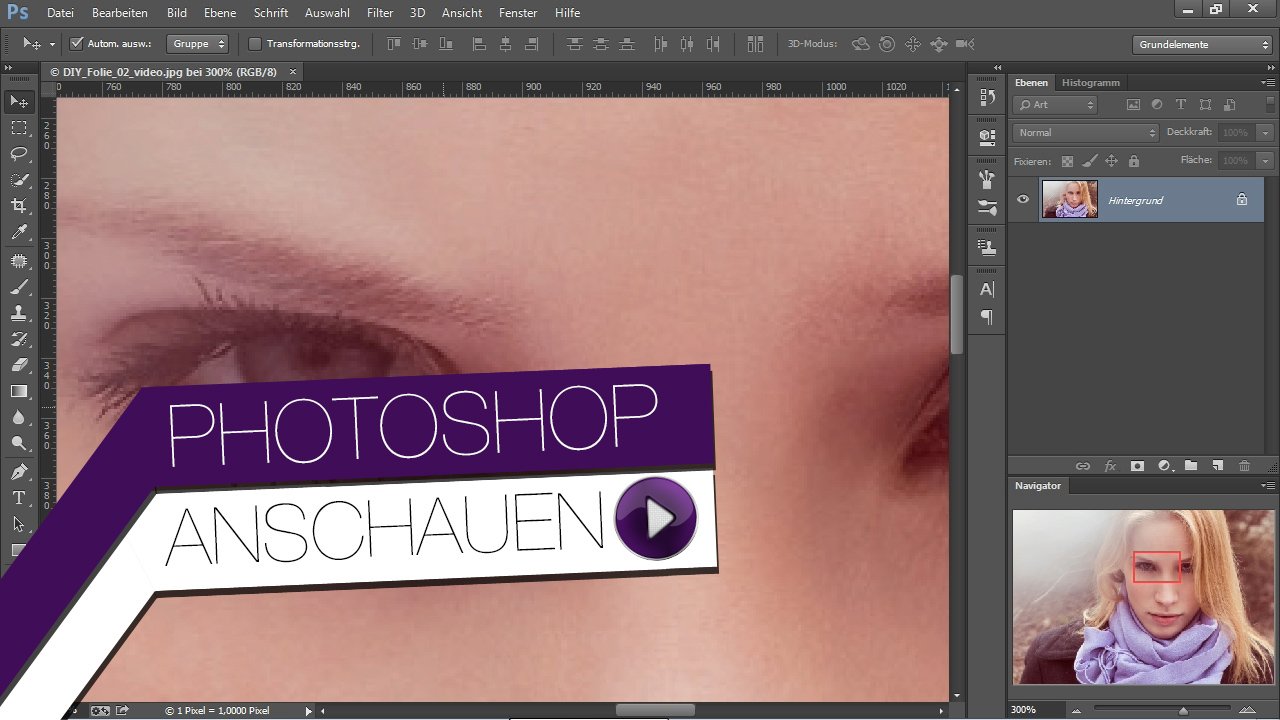
Task: Select the Spot Healing Brush tool
Action: [x=19, y=261]
